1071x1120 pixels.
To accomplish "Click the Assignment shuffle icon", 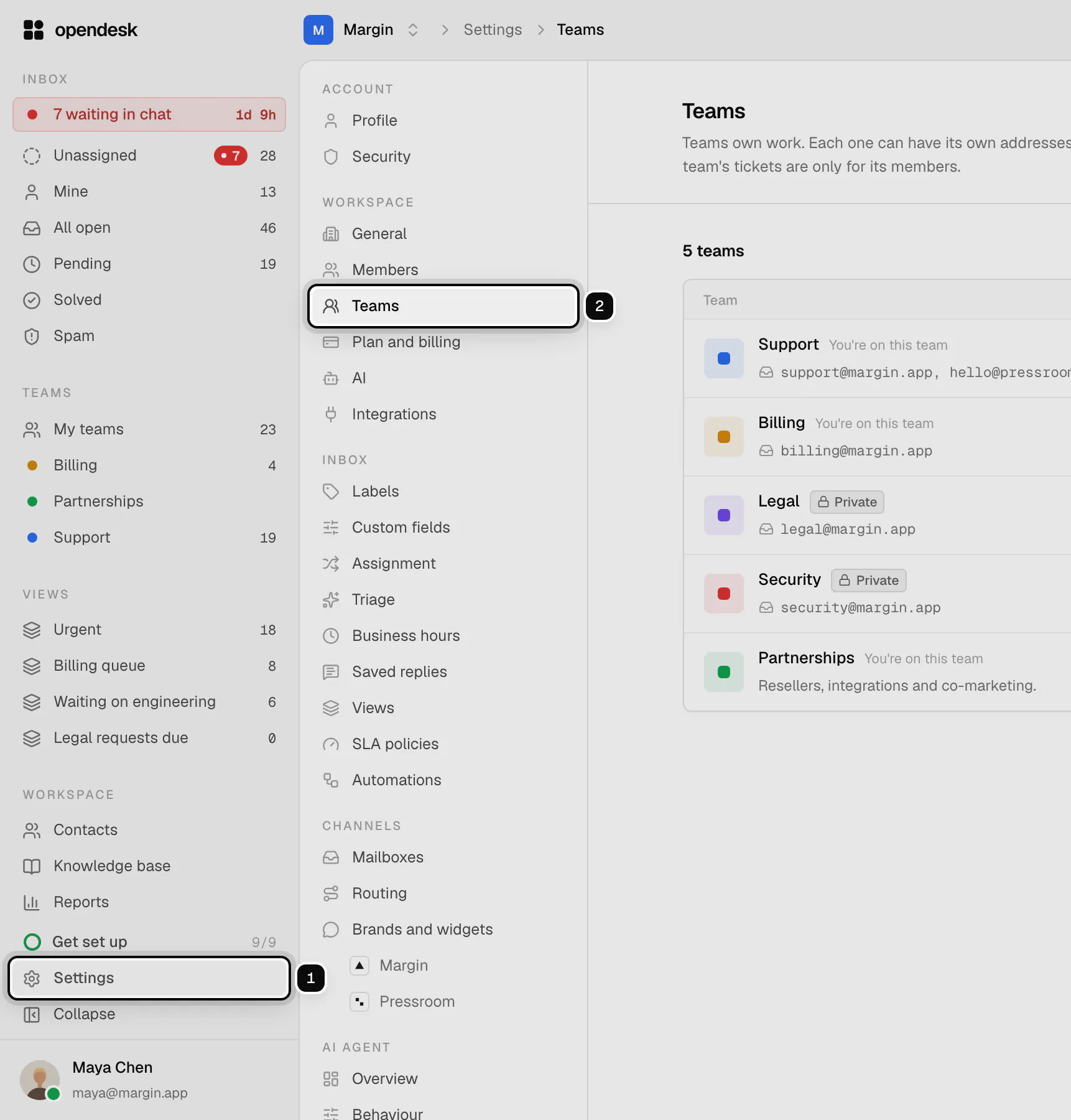I will pyautogui.click(x=331, y=564).
